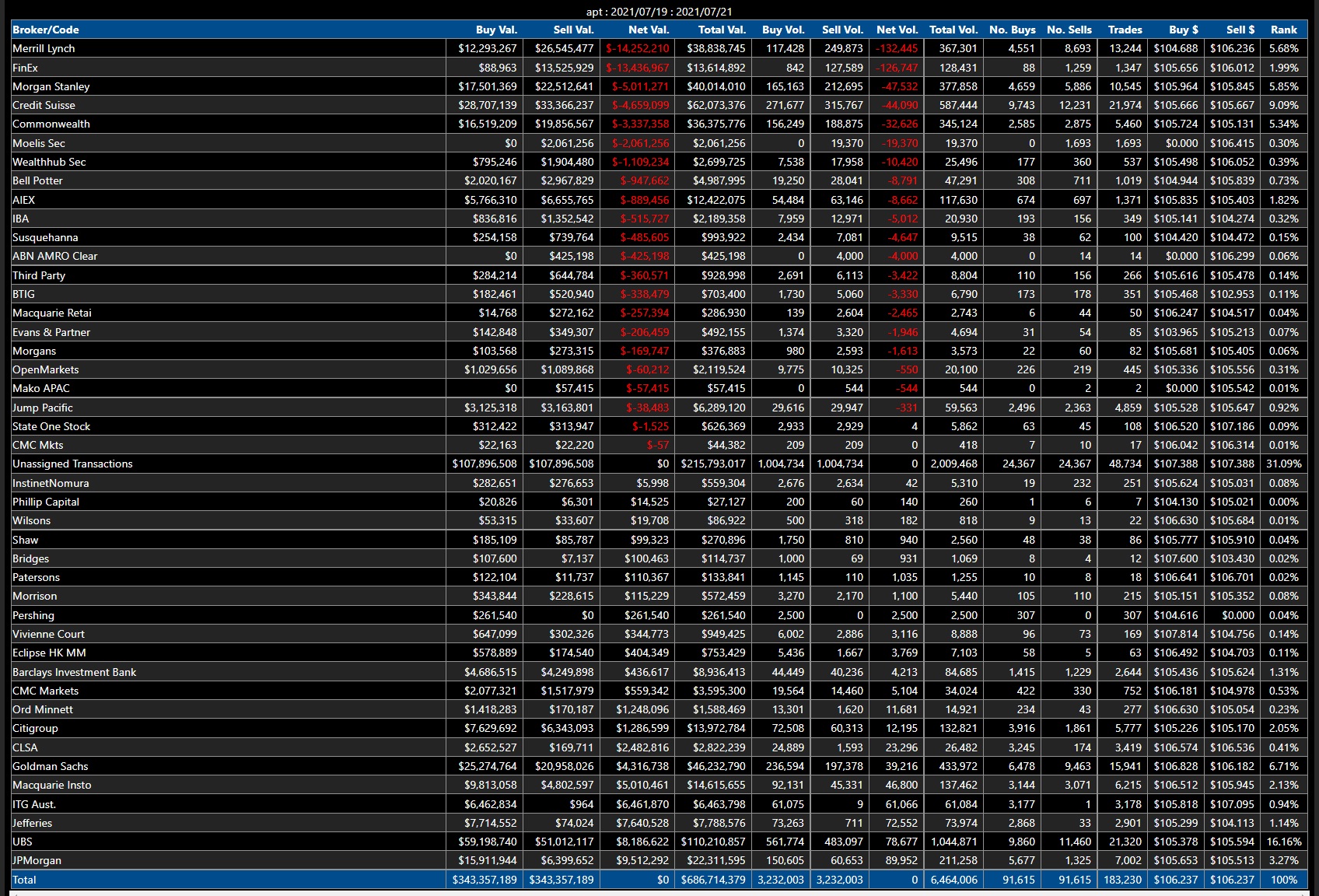Image resolution: width=1319 pixels, height=896 pixels.
Task: Click Pershing sell price $0.000
Action: click(1238, 615)
